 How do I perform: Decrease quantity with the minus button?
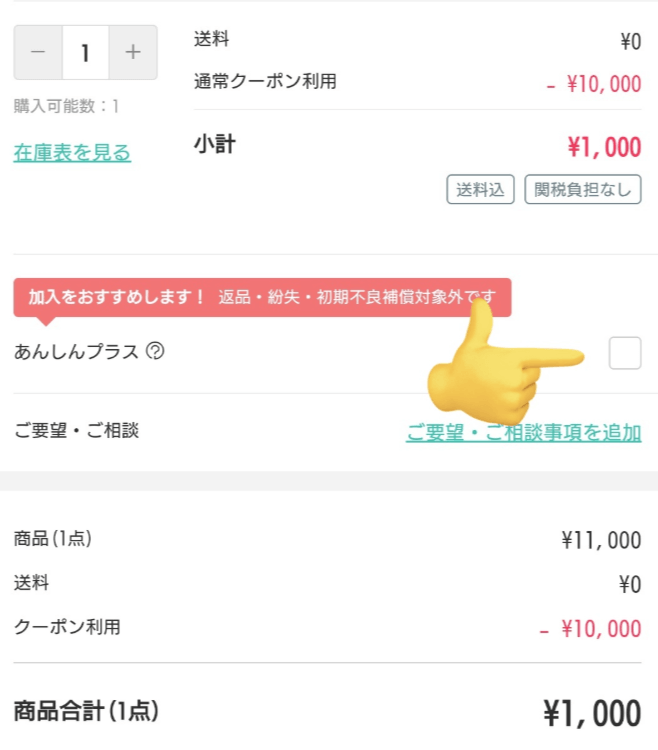pos(38,52)
